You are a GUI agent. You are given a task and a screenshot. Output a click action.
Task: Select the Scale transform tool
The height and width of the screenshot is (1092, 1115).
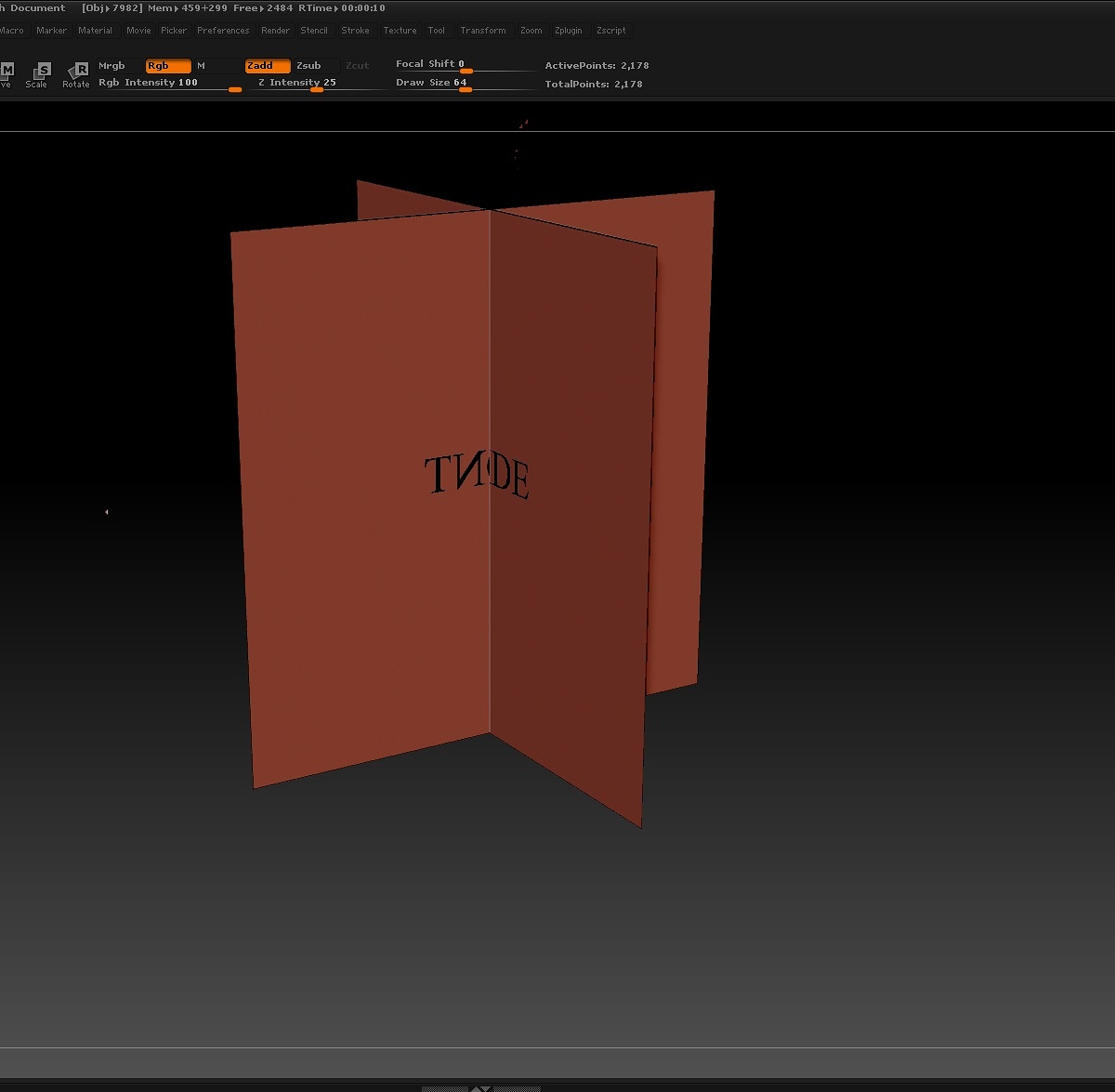39,74
